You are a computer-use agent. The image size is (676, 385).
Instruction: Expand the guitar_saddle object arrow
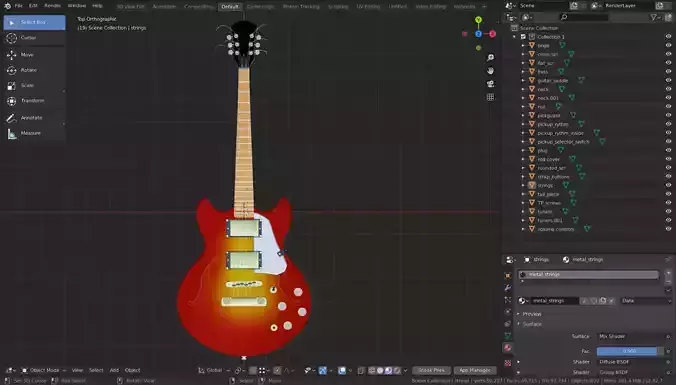[x=523, y=80]
